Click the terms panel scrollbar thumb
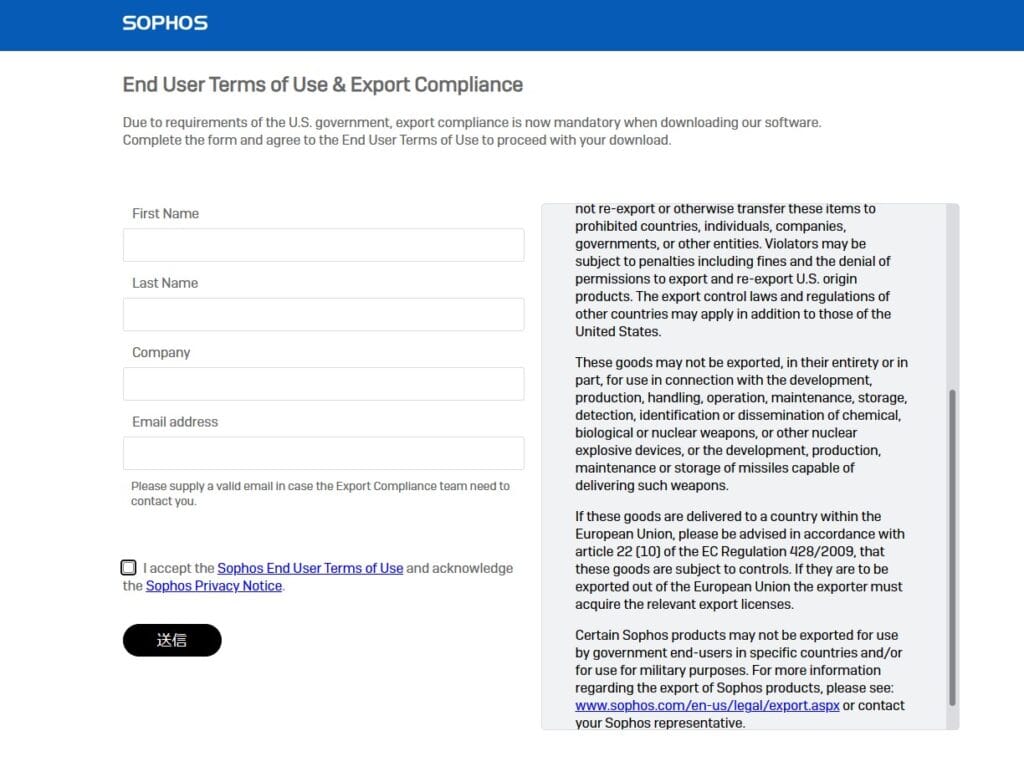 952,545
